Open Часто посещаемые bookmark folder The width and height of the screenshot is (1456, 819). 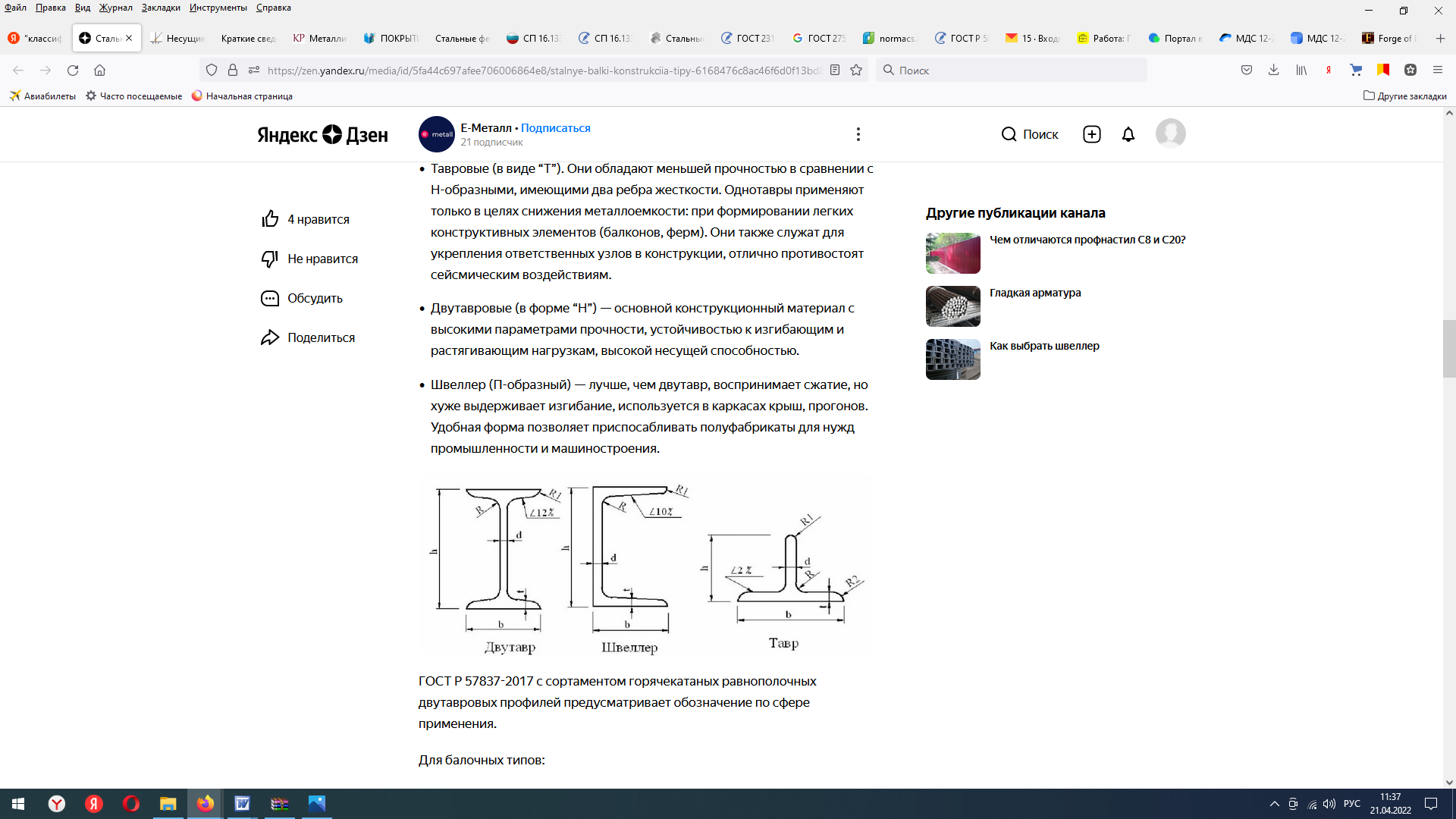(x=134, y=96)
